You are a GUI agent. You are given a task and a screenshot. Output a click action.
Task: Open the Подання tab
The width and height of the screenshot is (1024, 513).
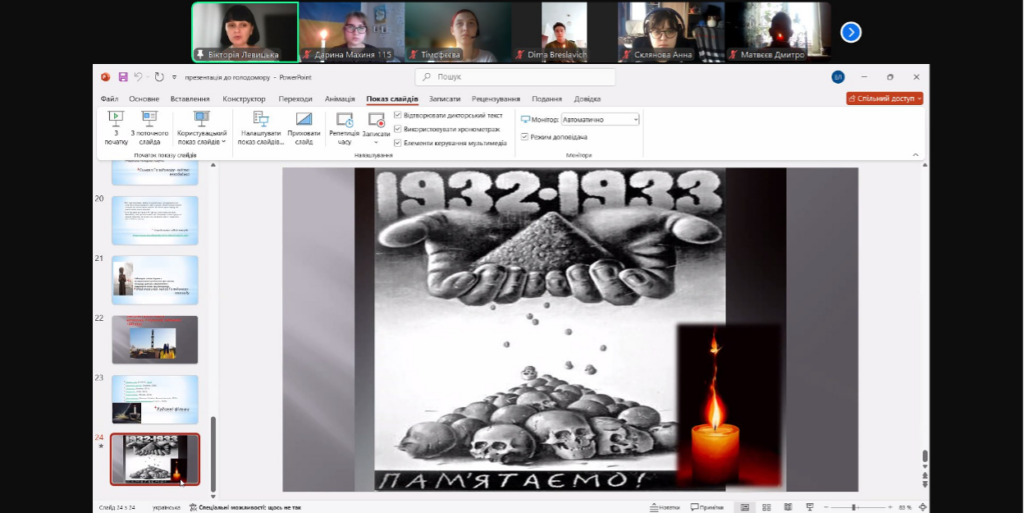(x=547, y=99)
